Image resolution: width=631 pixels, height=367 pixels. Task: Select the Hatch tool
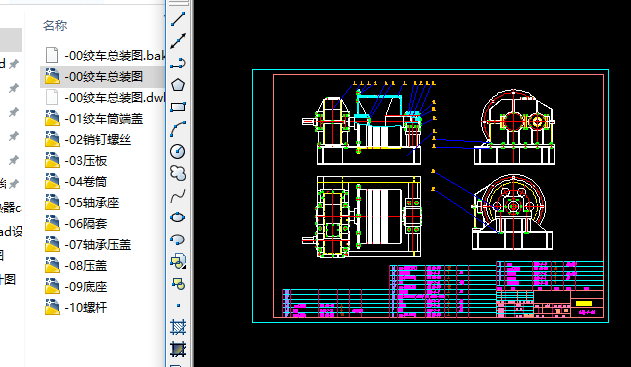click(178, 327)
